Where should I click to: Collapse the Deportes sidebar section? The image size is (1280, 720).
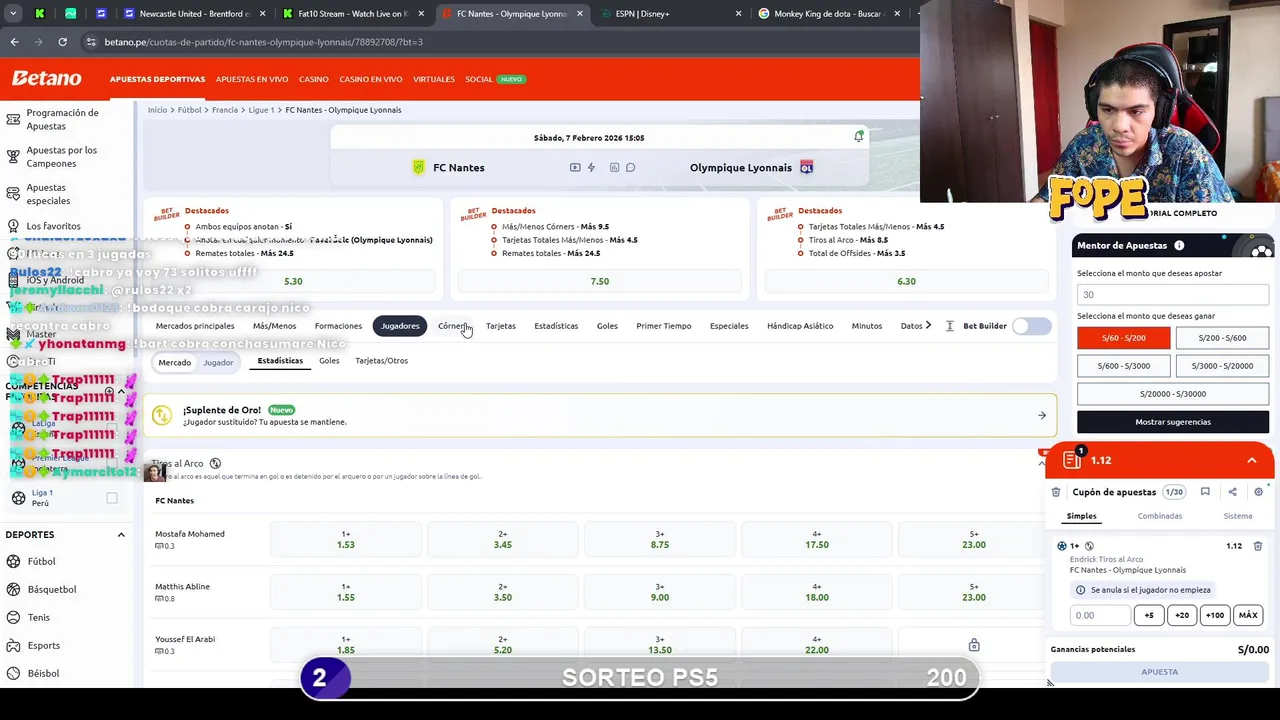(121, 535)
